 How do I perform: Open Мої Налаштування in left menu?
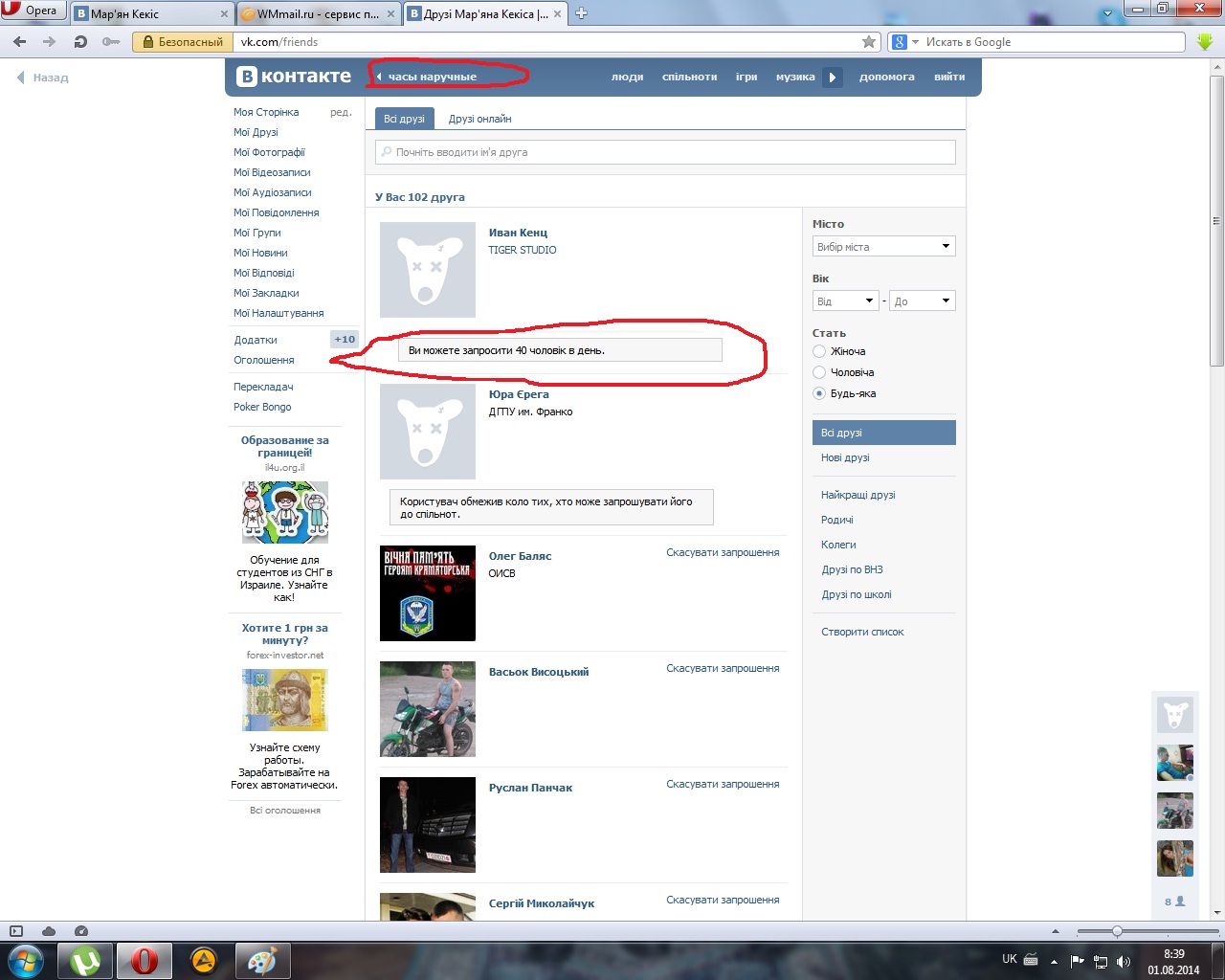coord(278,313)
